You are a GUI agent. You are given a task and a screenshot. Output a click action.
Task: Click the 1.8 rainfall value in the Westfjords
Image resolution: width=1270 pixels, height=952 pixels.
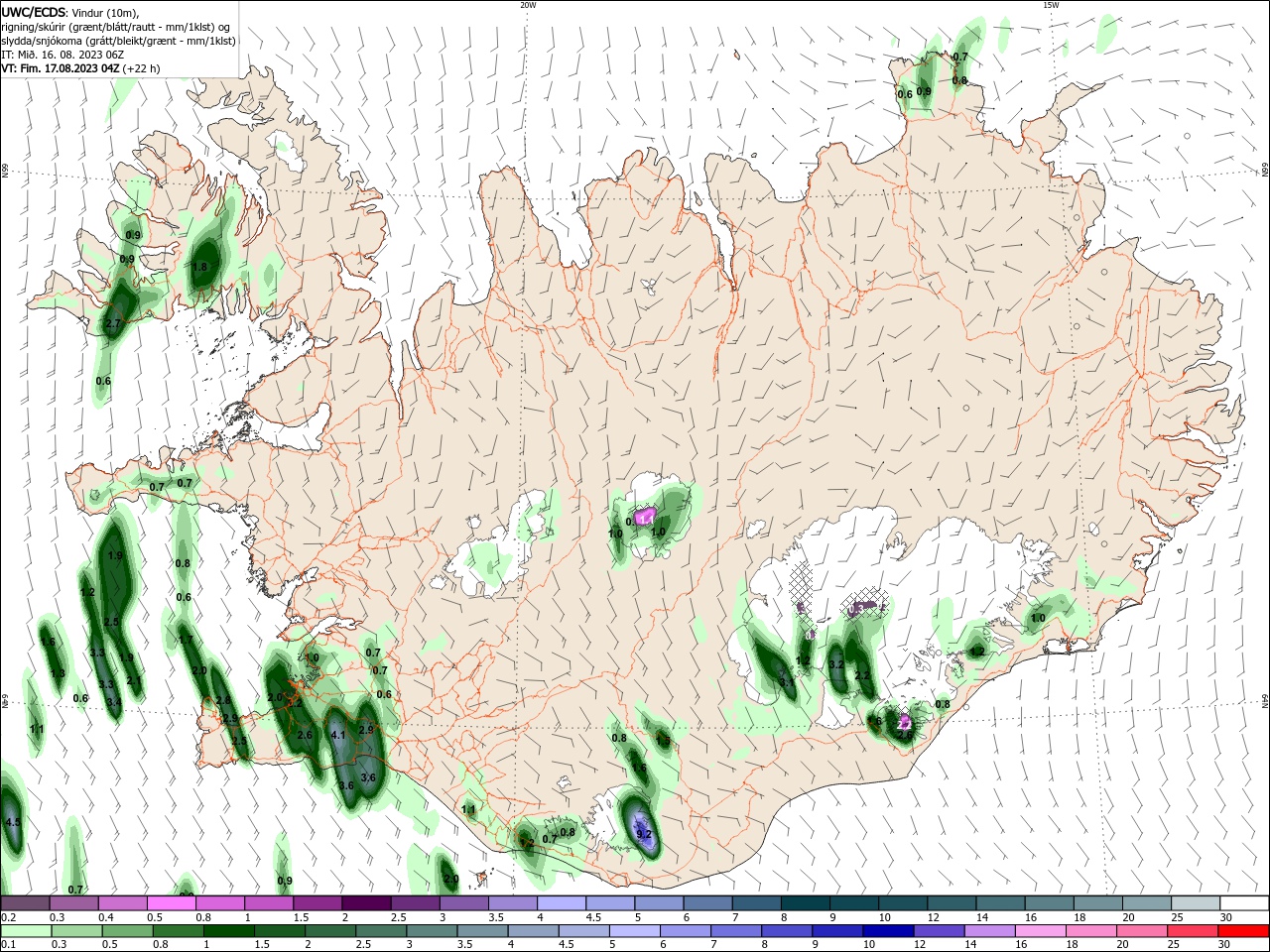pyautogui.click(x=199, y=267)
